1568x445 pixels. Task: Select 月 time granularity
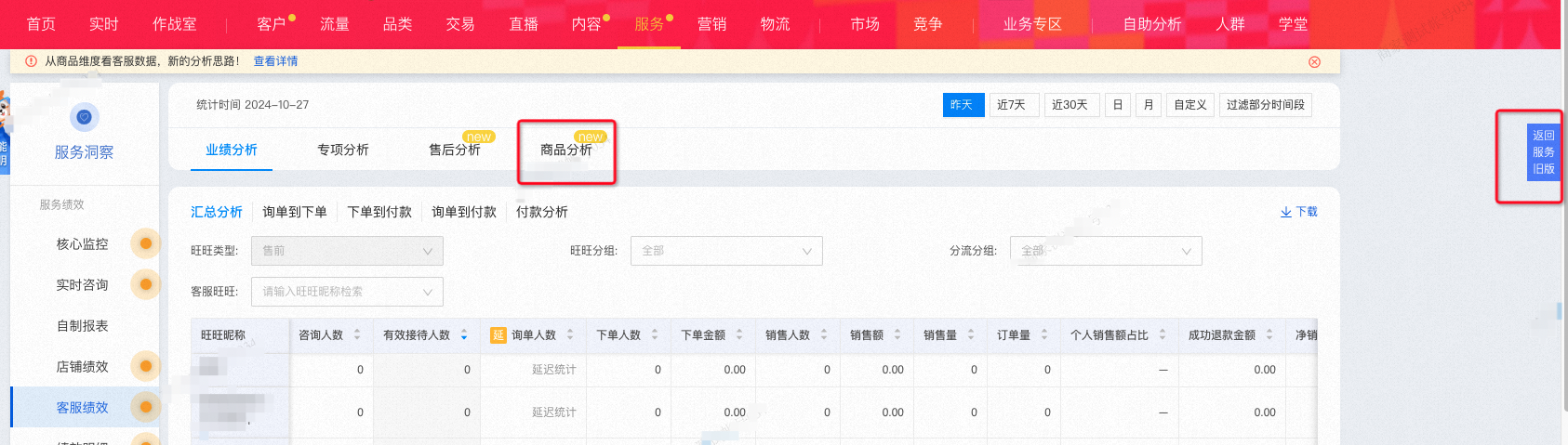pos(1149,105)
